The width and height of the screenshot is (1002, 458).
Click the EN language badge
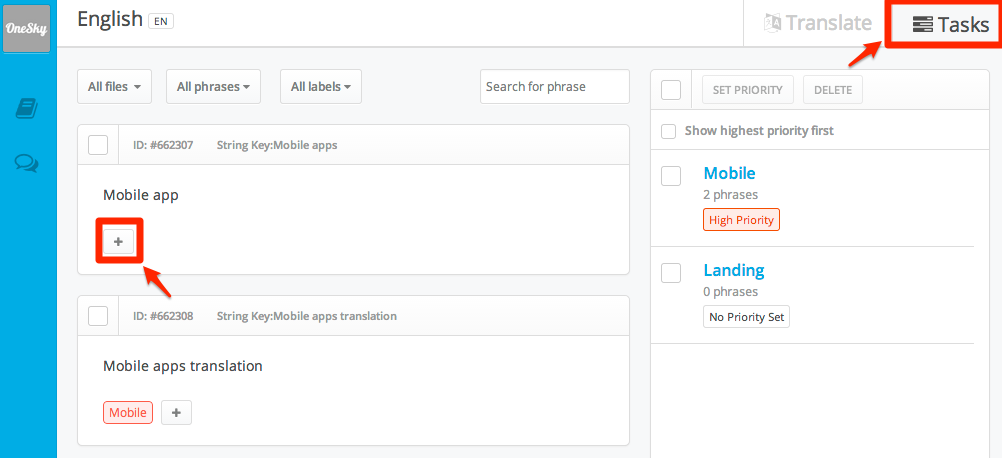tap(161, 21)
